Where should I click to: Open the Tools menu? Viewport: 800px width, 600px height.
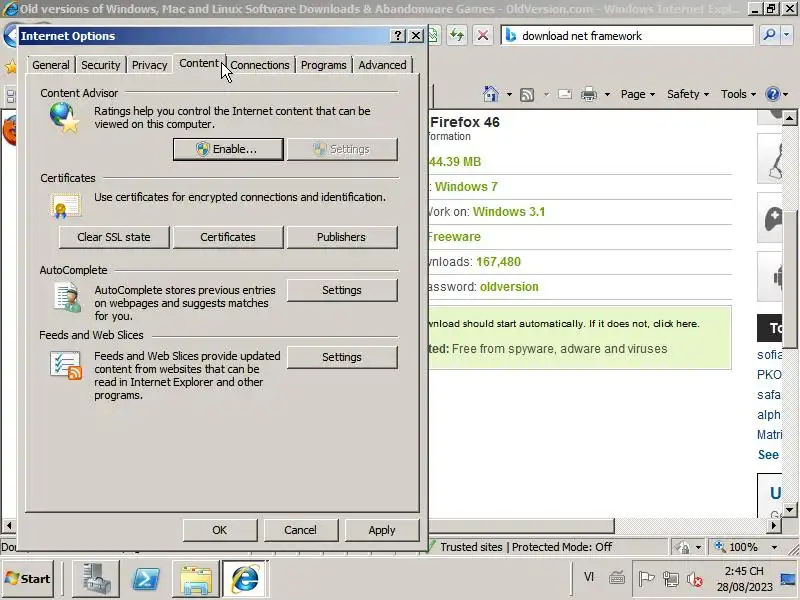pos(738,94)
